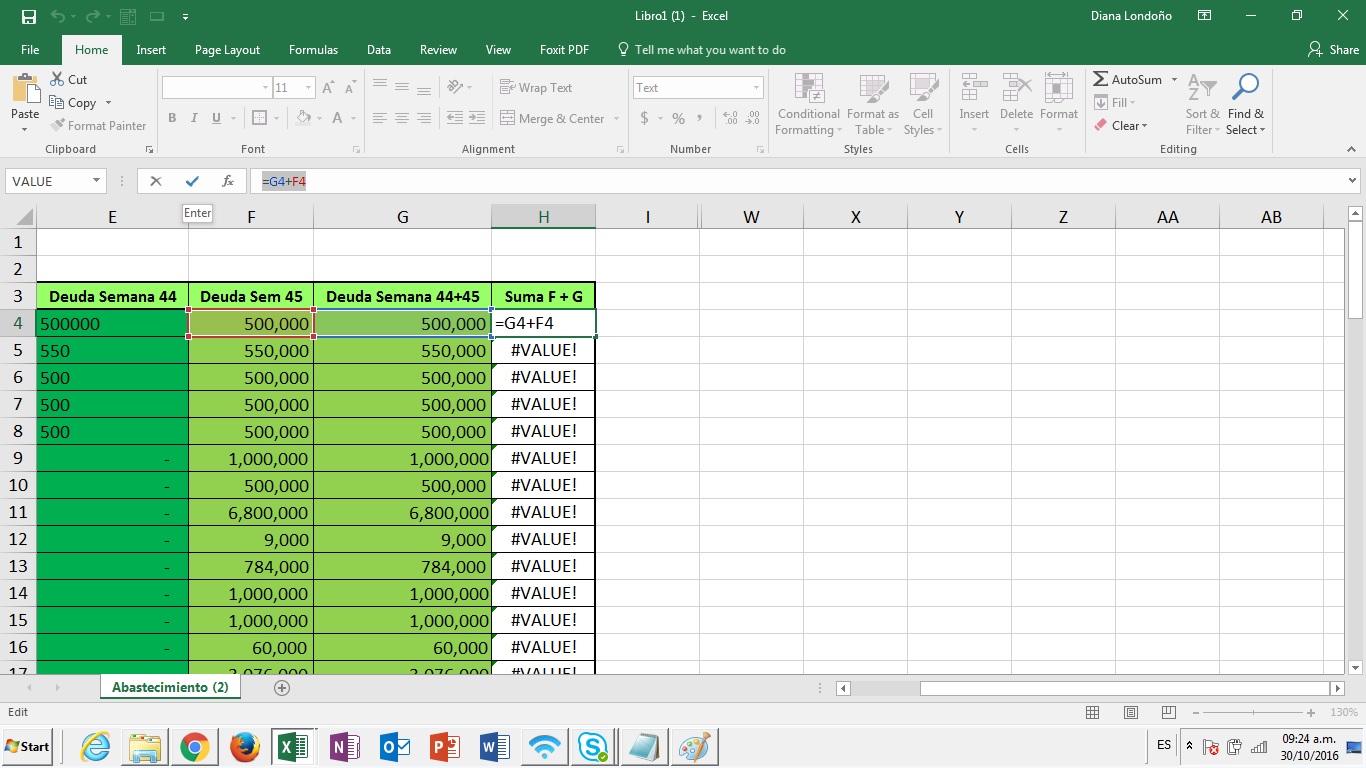Screen dimensions: 1366x768
Task: Launch Skype from the taskbar
Action: (x=594, y=746)
